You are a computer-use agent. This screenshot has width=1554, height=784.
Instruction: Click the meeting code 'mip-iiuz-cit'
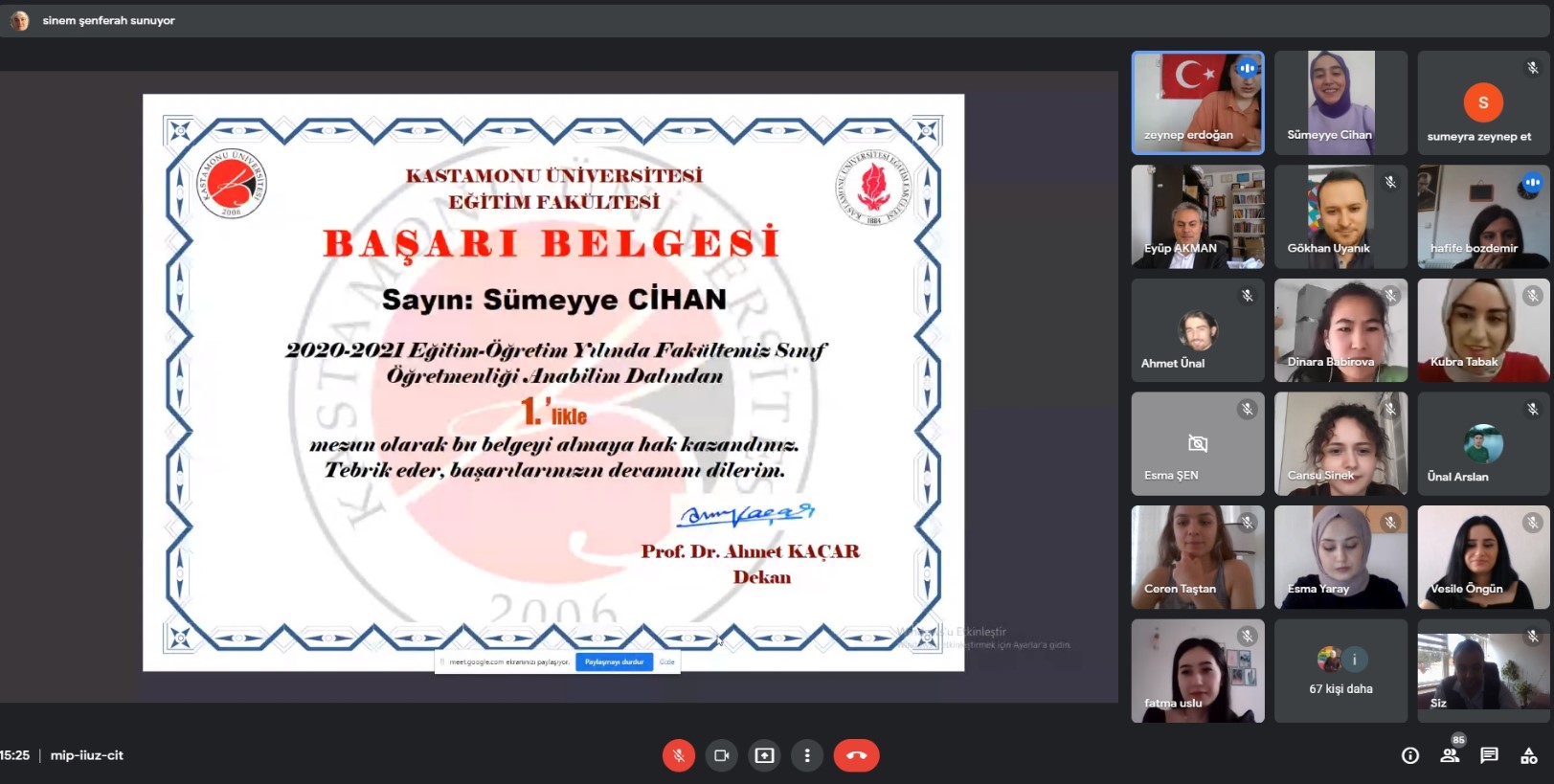[87, 755]
